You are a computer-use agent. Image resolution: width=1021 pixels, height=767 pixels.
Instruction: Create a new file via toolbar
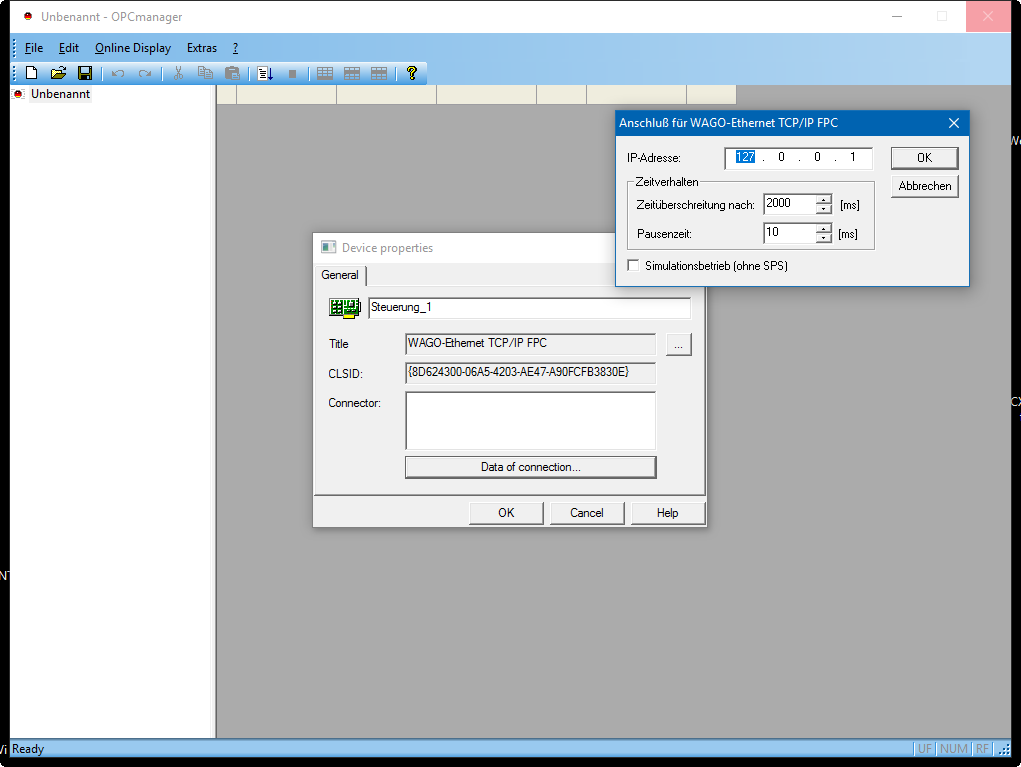[31, 73]
